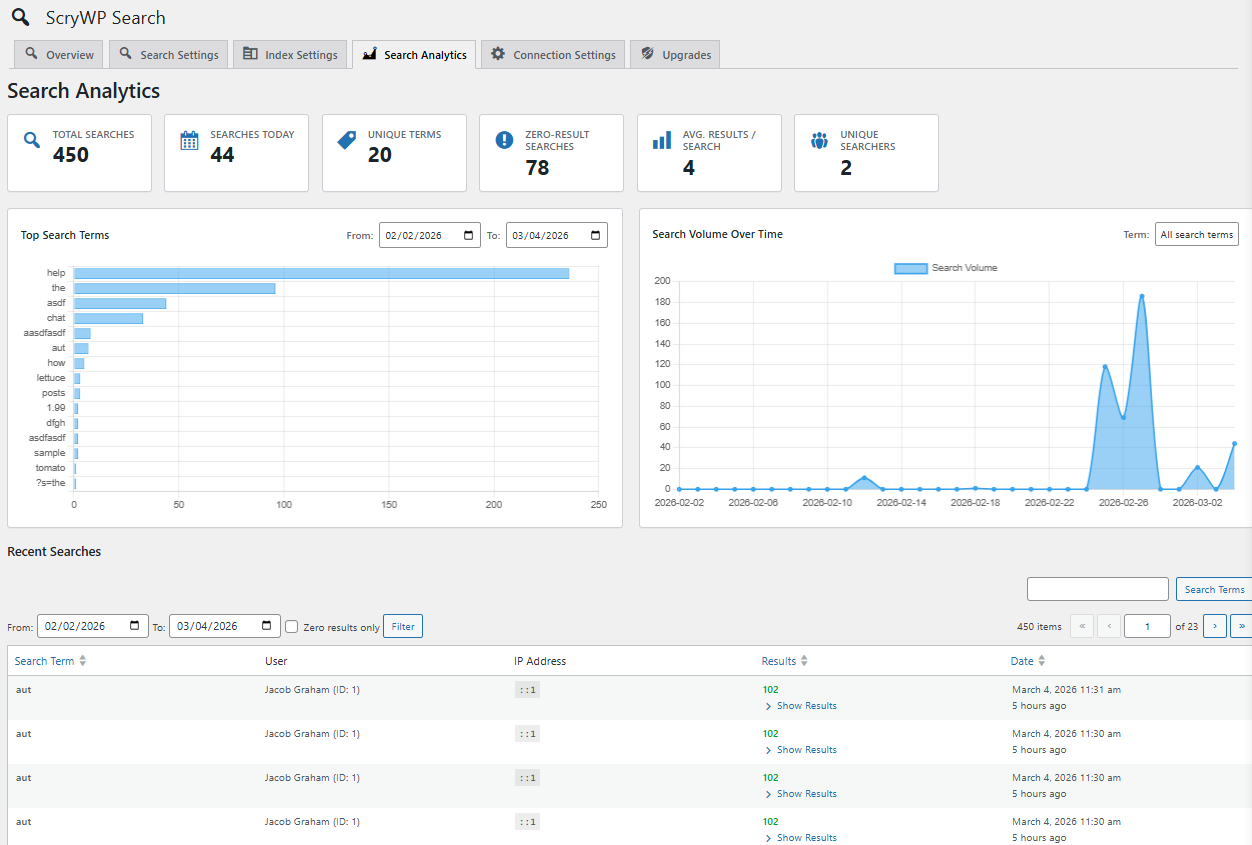
Task: Sort table by Search Term column arrows
Action: (83, 661)
